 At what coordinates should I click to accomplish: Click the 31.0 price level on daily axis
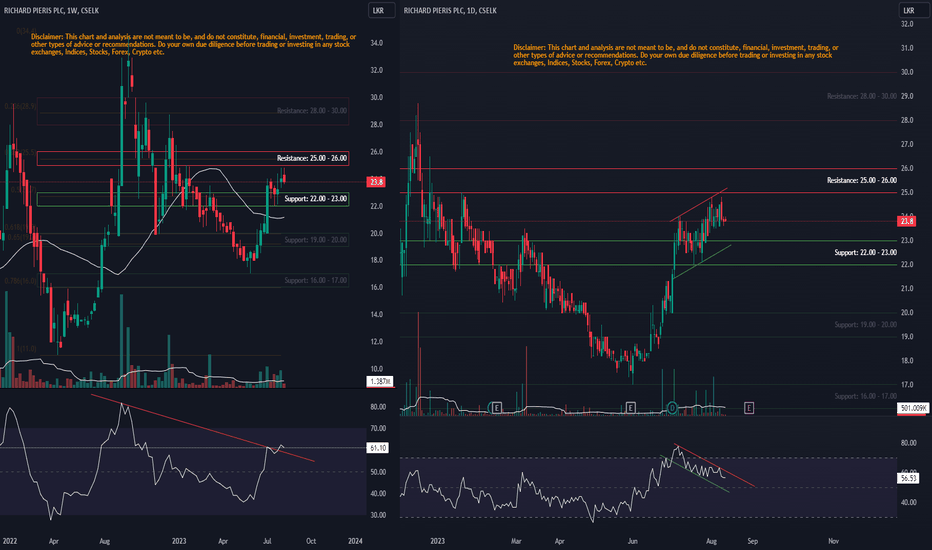[906, 48]
